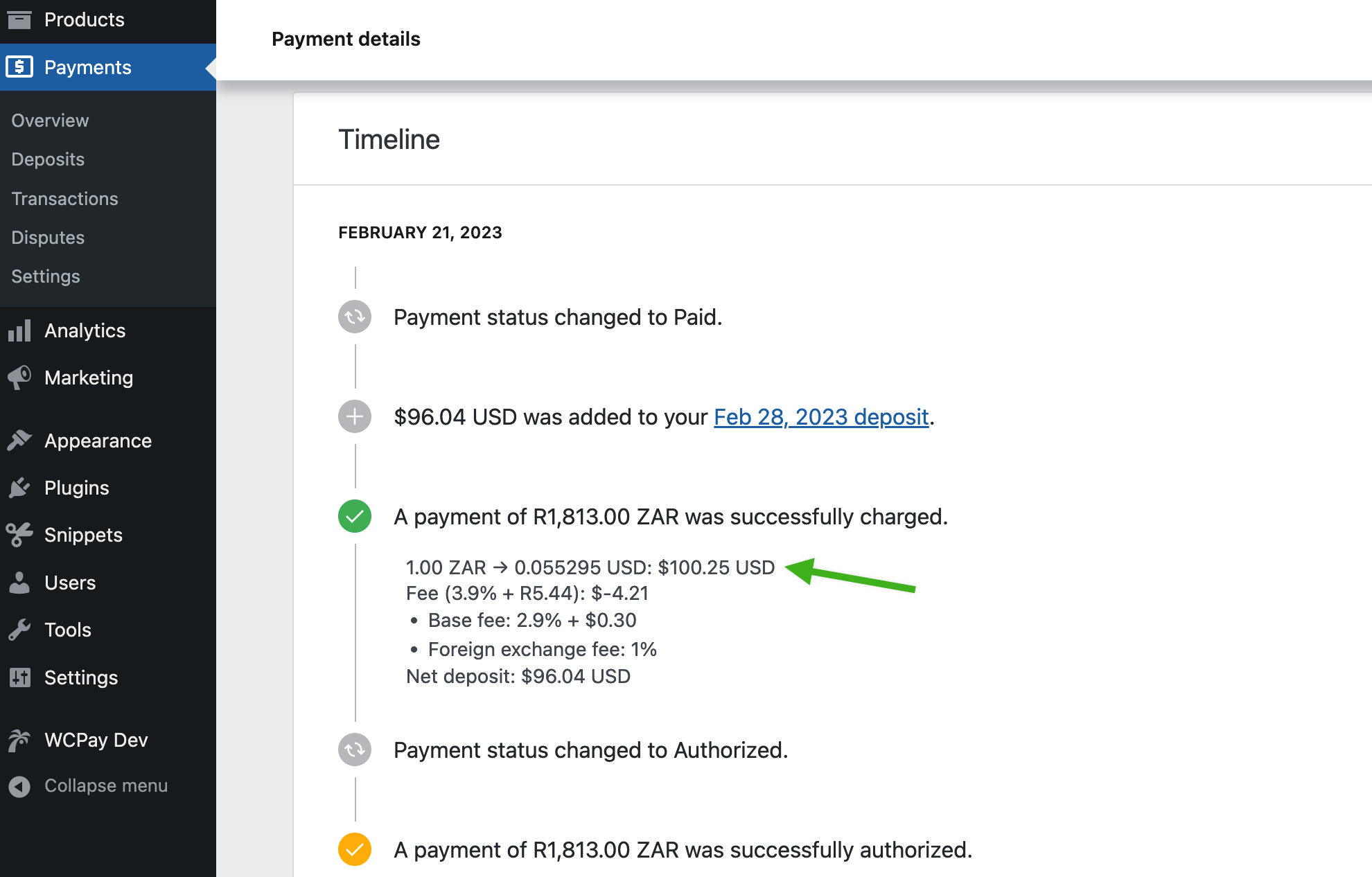
Task: Click the green success check on charged payment
Action: [354, 516]
